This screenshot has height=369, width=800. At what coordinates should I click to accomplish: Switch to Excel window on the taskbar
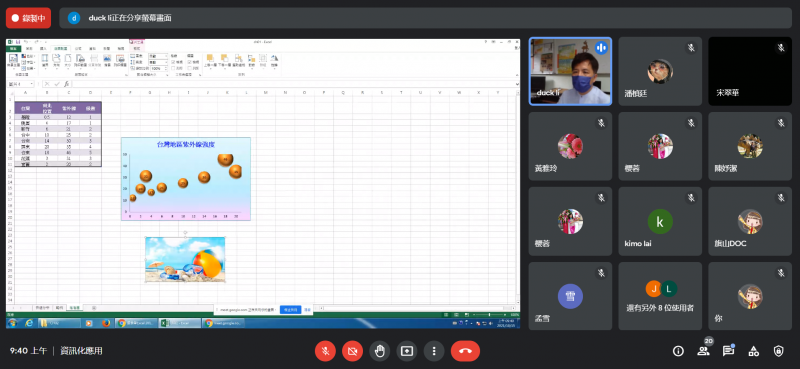pos(179,323)
